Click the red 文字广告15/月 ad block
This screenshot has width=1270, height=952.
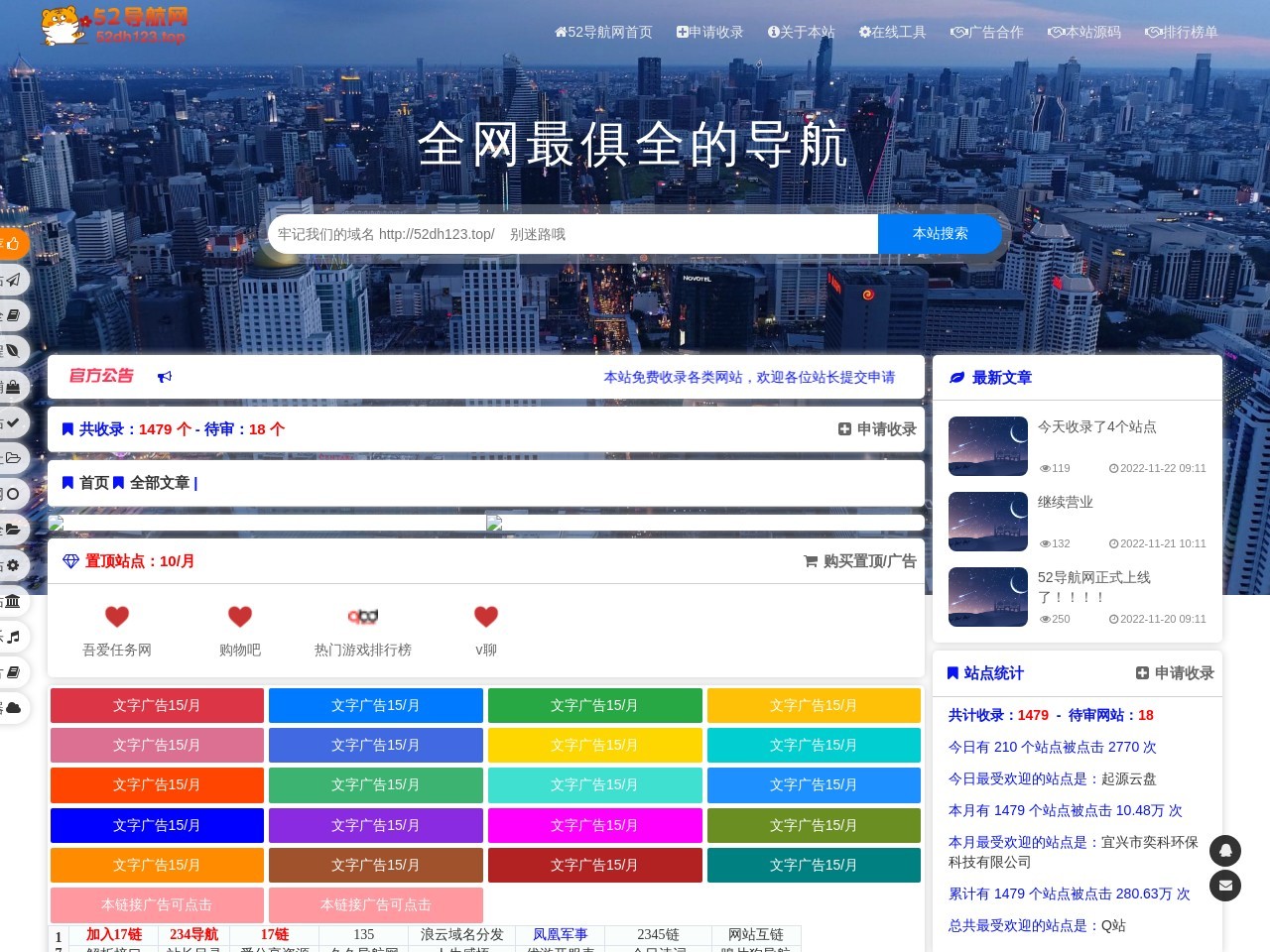point(157,705)
